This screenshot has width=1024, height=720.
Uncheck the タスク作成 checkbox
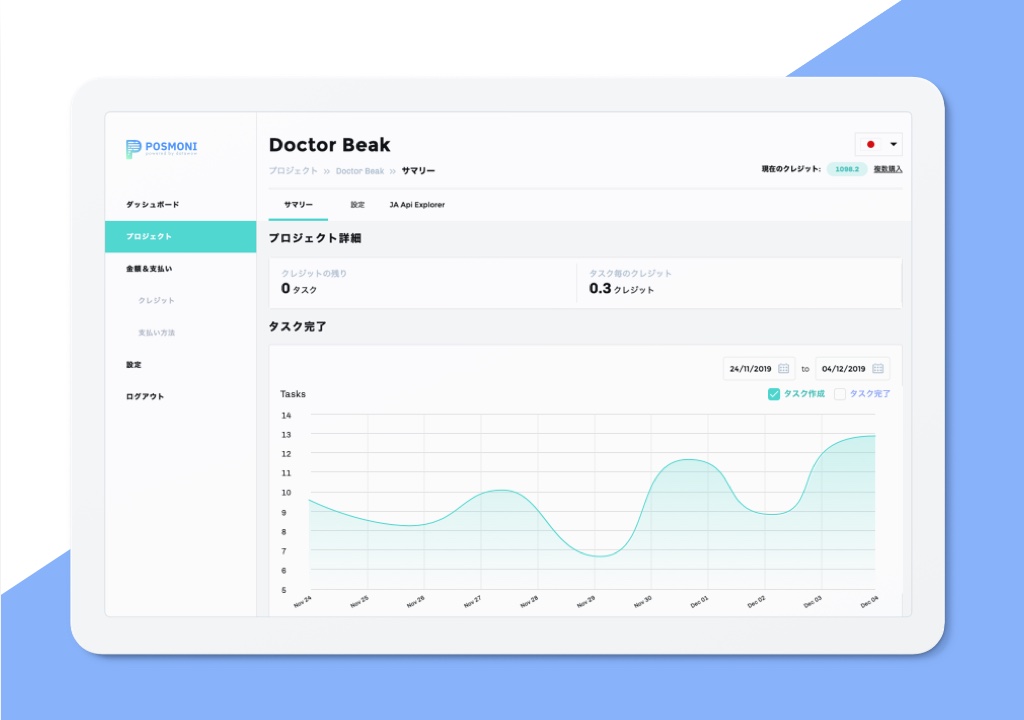774,394
